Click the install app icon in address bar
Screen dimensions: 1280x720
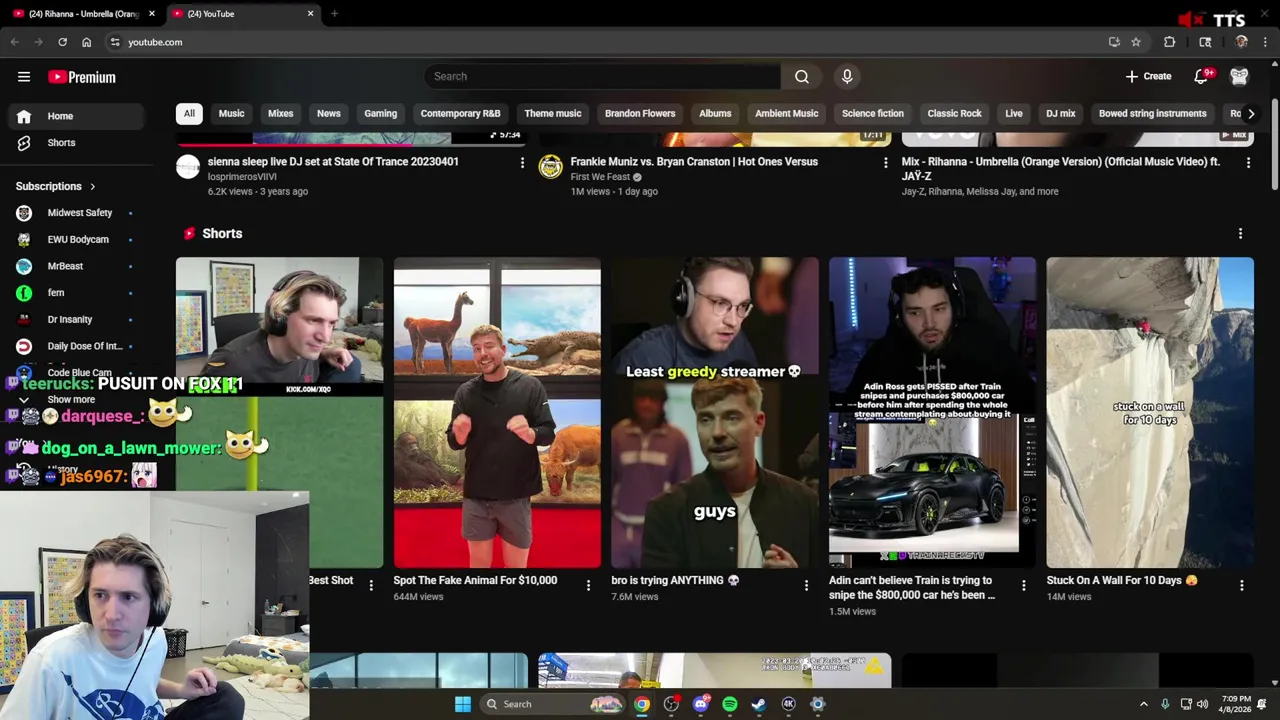coord(1114,42)
